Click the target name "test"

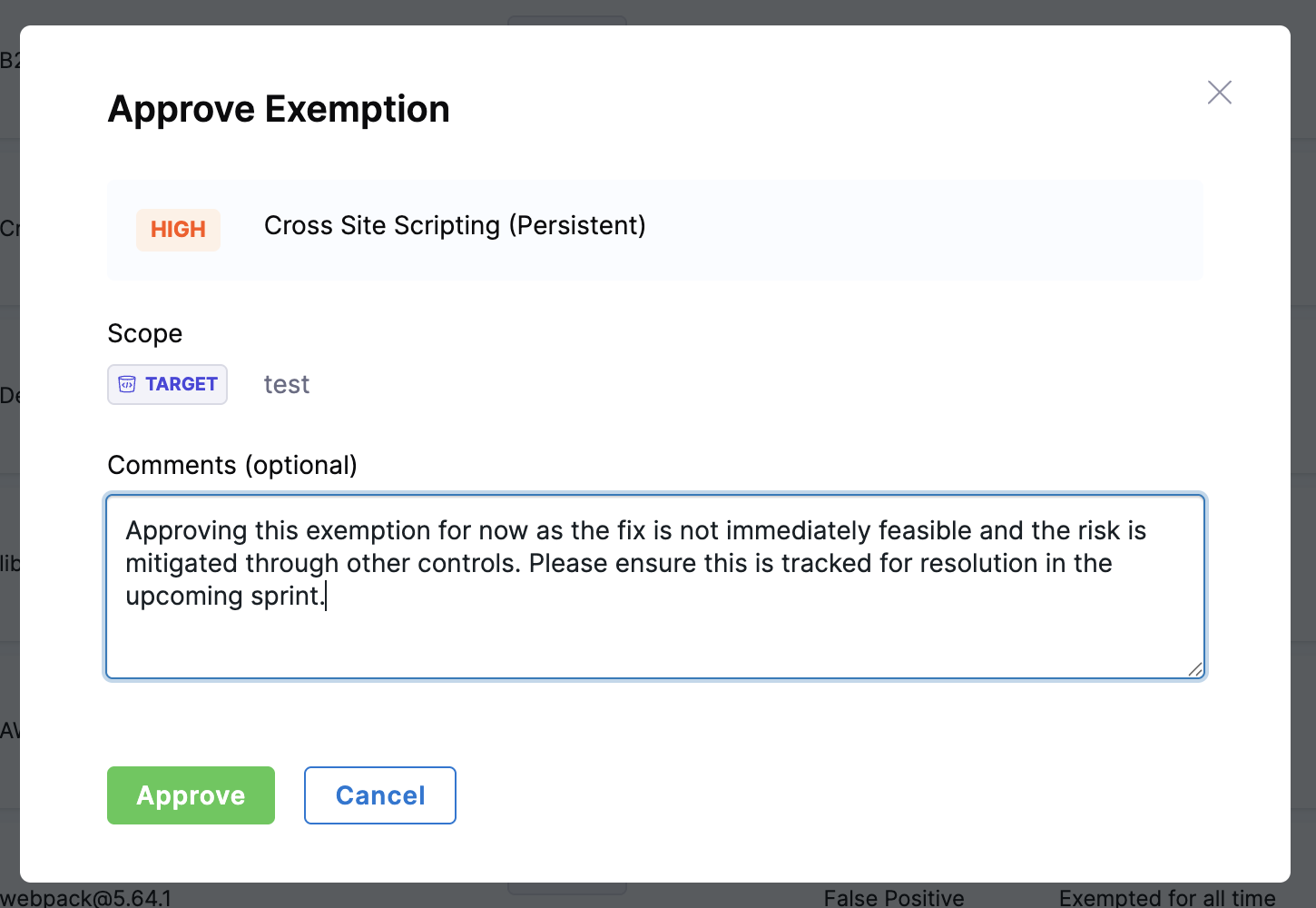(x=286, y=385)
